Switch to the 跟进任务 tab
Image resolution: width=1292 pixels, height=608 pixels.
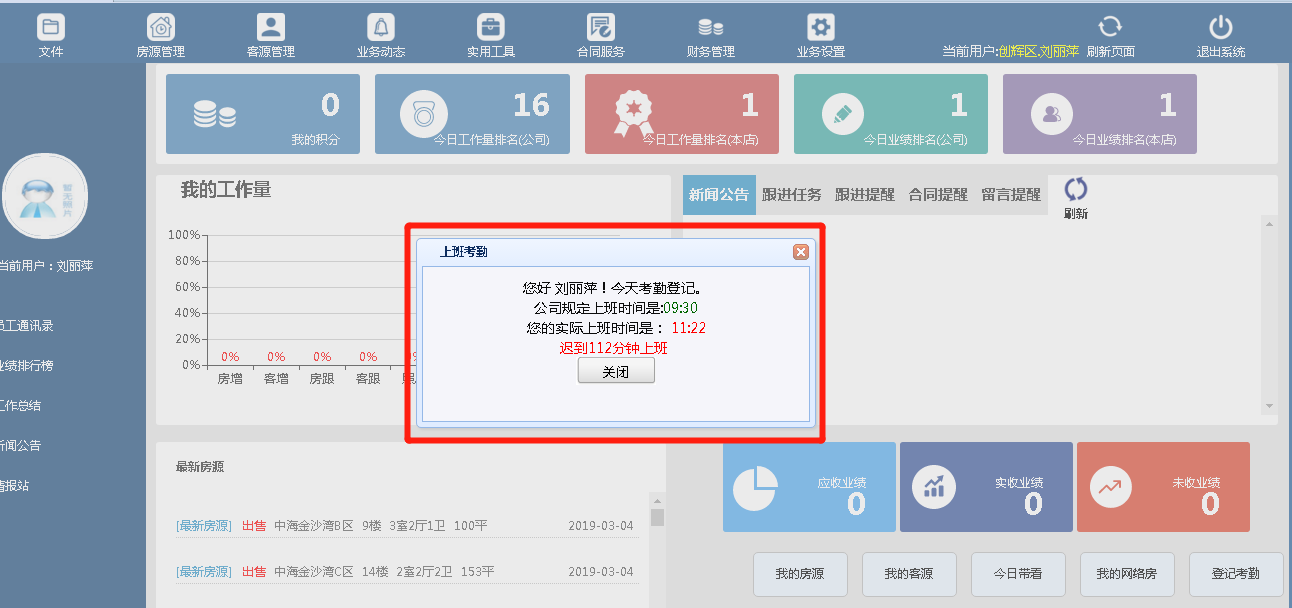click(x=791, y=195)
